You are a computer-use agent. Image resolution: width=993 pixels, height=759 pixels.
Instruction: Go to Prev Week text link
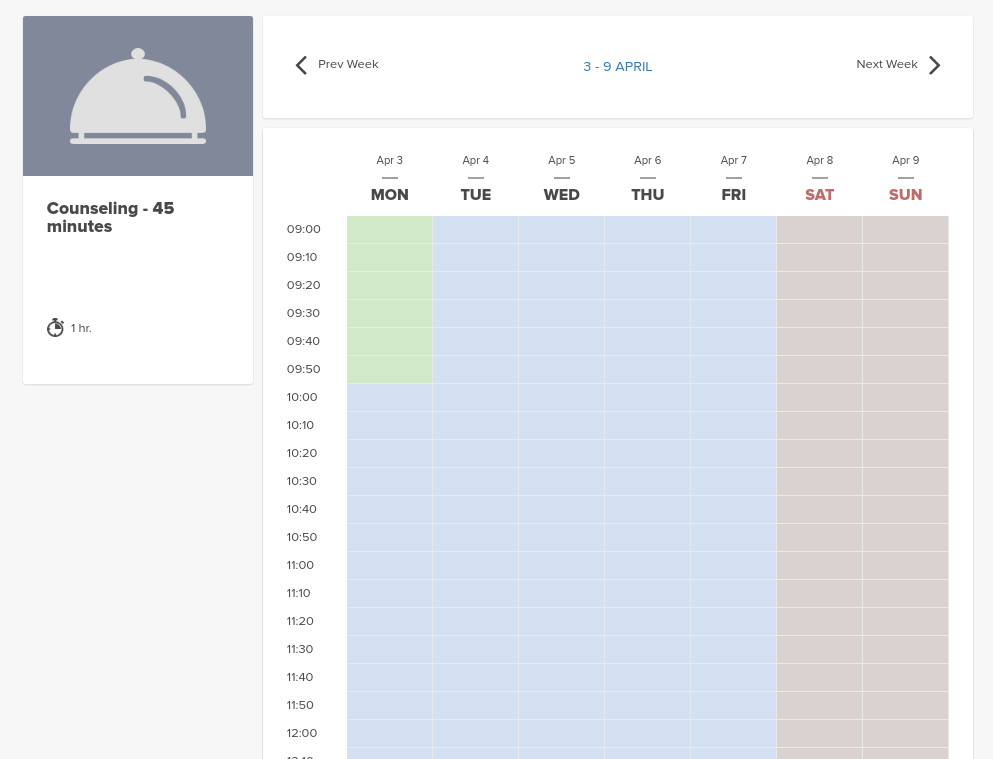(x=348, y=64)
